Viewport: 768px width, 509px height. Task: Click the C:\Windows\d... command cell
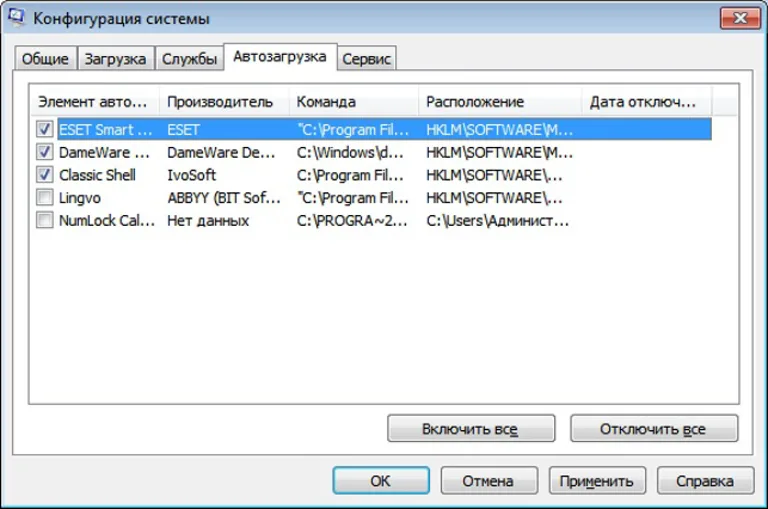click(350, 152)
